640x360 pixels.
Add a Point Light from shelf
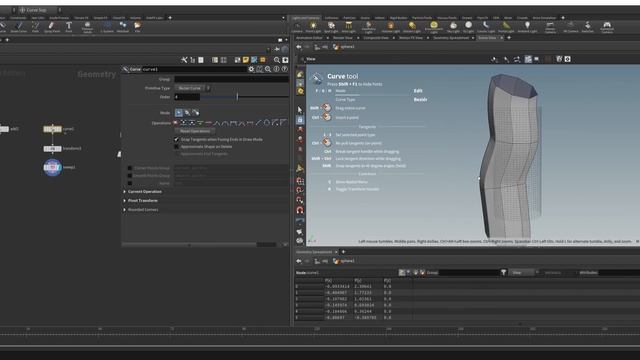[x=313, y=27]
